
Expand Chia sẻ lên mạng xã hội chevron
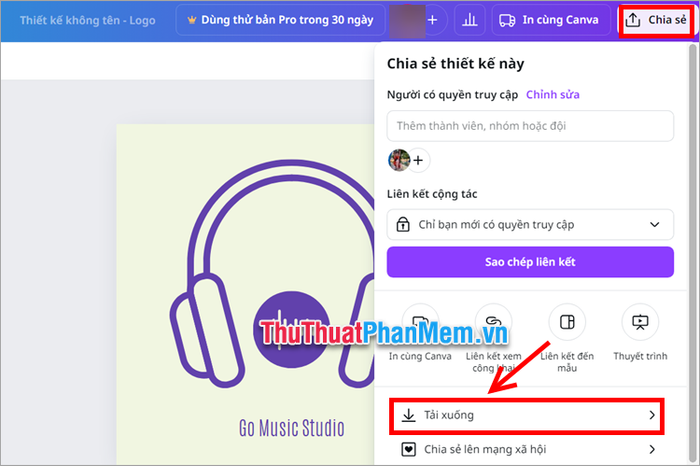coord(652,449)
